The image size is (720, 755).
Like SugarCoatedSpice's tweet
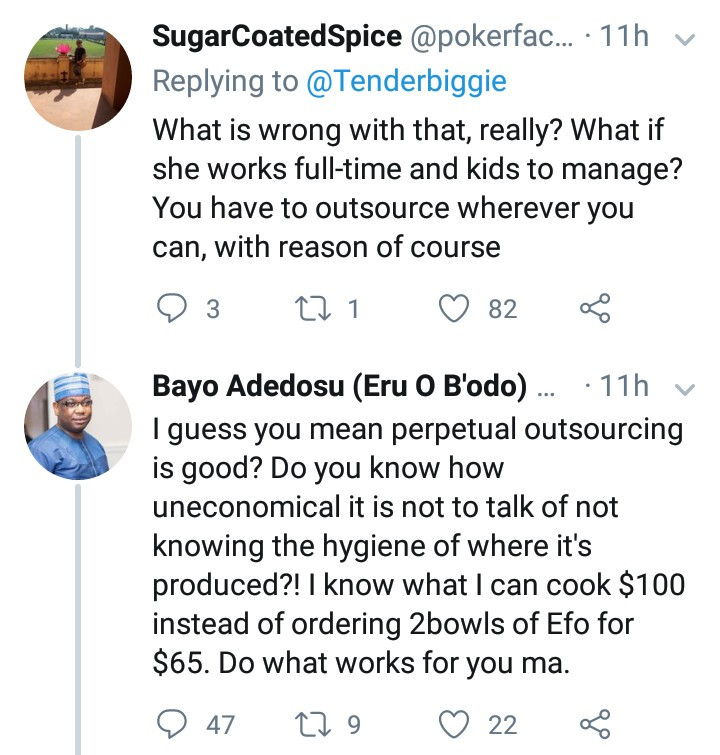pyautogui.click(x=454, y=308)
